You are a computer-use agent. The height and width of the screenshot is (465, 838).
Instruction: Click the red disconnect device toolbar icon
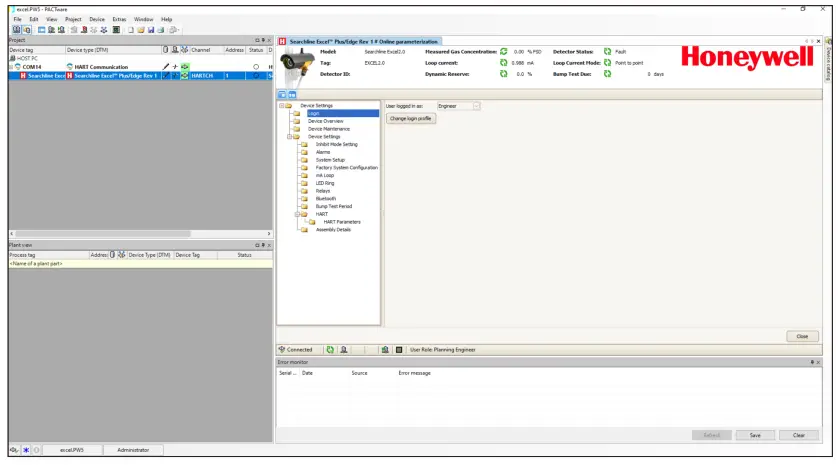(x=84, y=30)
